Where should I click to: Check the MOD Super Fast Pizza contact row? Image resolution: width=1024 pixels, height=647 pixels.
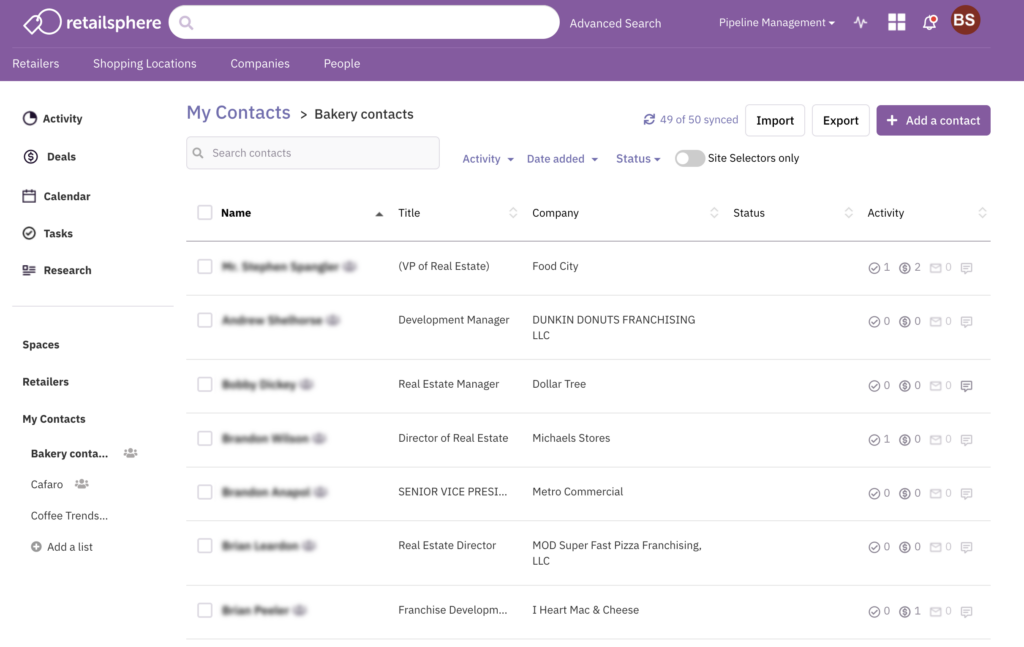pyautogui.click(x=204, y=545)
